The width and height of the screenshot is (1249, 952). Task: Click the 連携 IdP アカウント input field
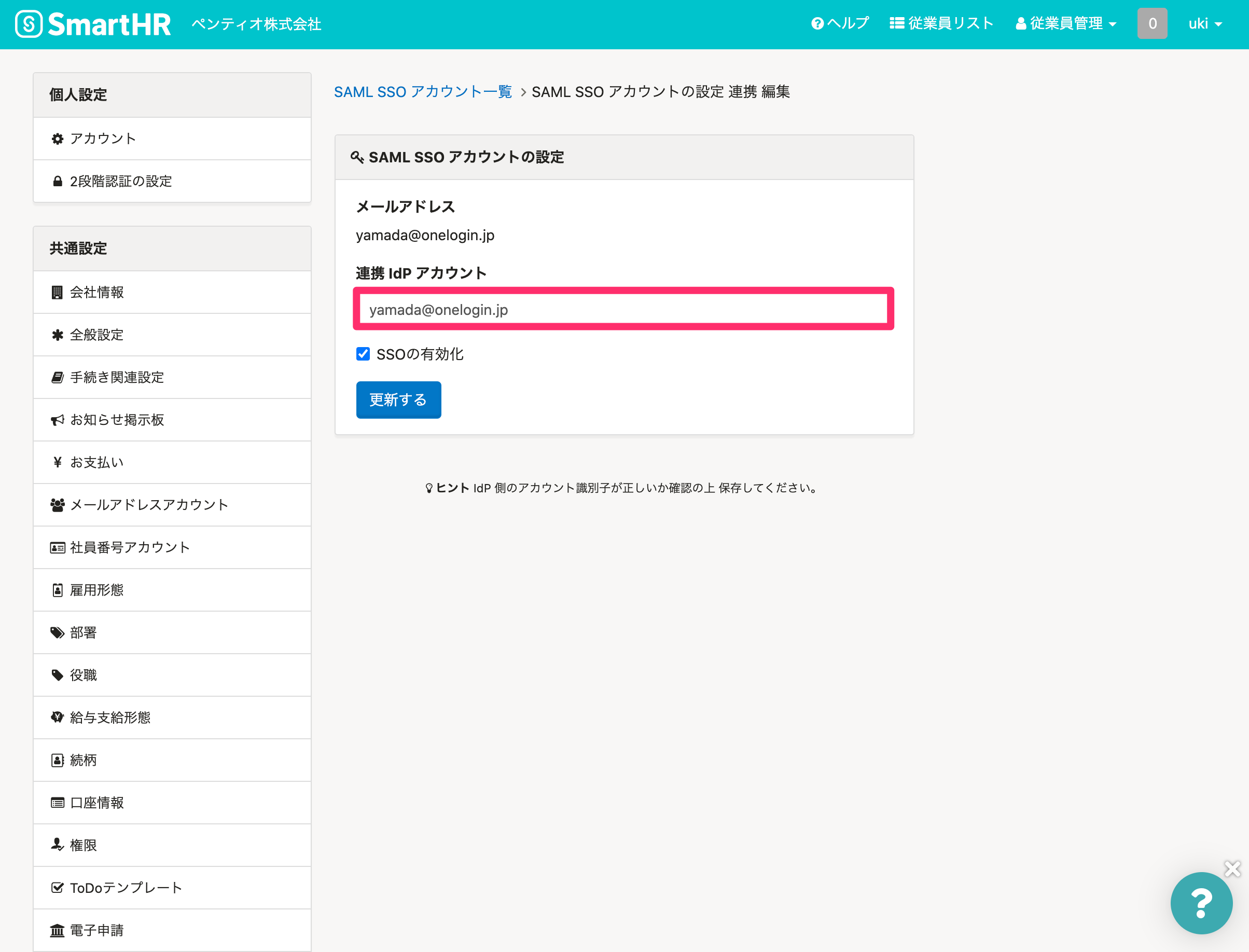click(623, 309)
